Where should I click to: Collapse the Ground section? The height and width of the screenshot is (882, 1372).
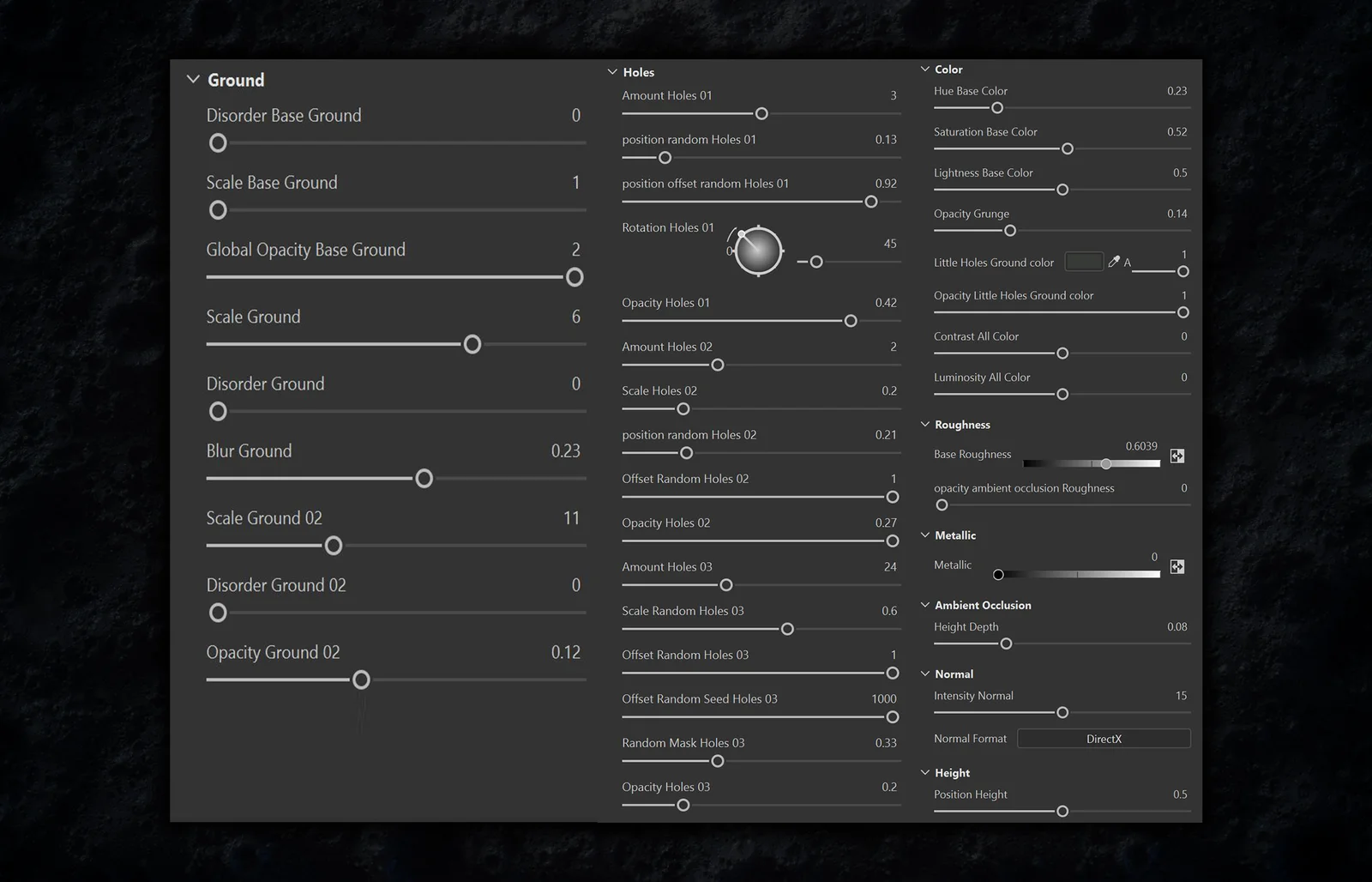pos(193,80)
